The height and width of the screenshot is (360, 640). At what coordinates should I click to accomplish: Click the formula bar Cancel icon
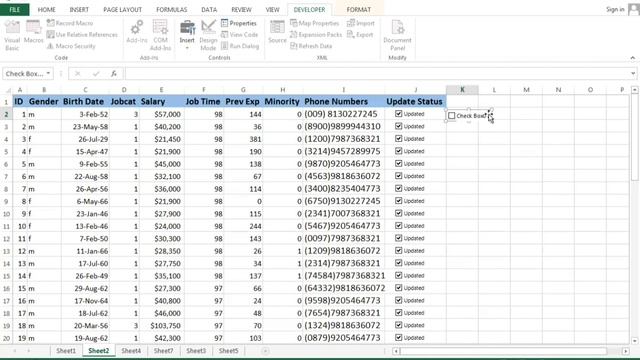pyautogui.click(x=77, y=73)
